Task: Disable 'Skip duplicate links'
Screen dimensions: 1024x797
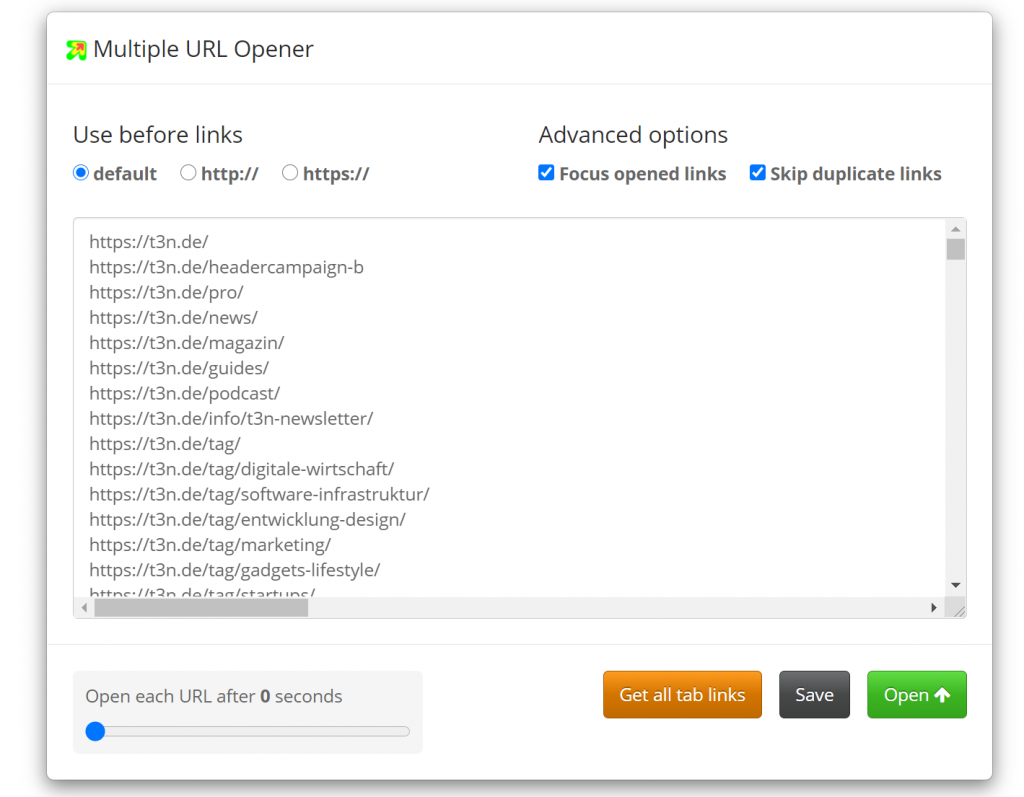Action: coord(757,172)
